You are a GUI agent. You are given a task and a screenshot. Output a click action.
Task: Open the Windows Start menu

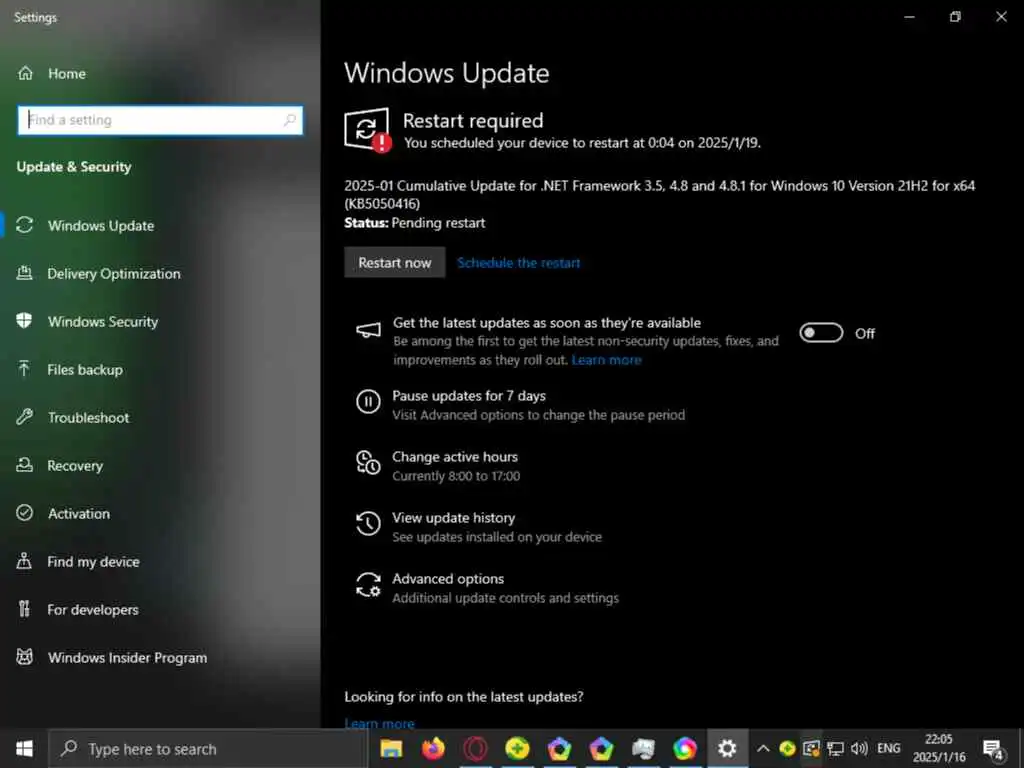click(x=24, y=748)
